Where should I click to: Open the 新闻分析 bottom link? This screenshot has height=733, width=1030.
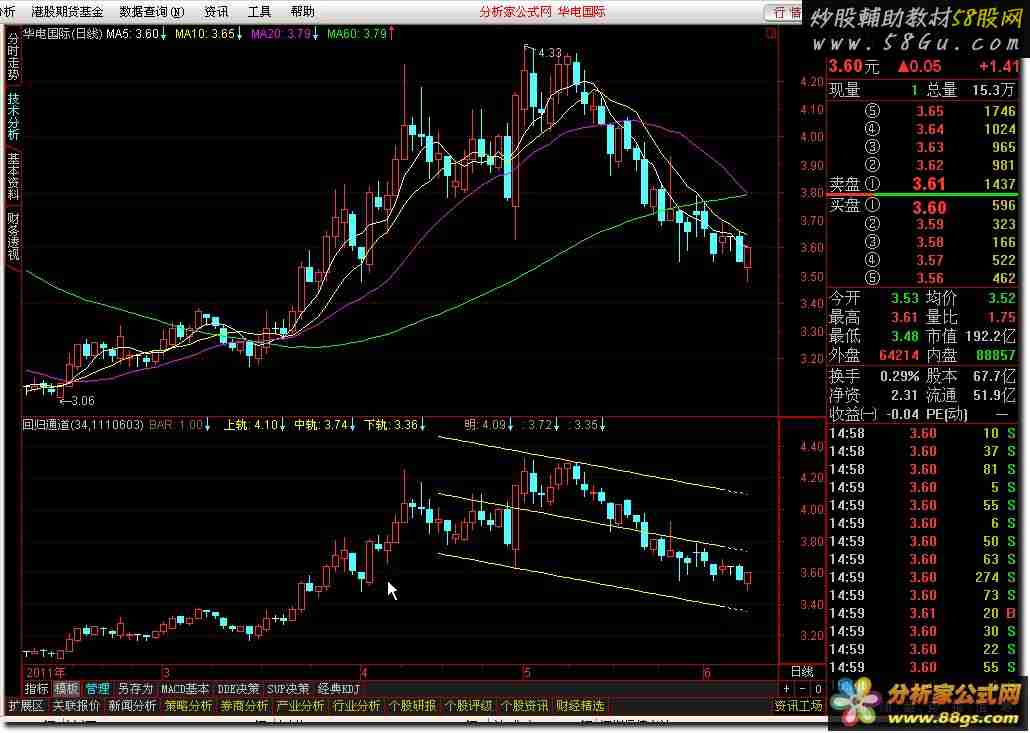pos(132,706)
